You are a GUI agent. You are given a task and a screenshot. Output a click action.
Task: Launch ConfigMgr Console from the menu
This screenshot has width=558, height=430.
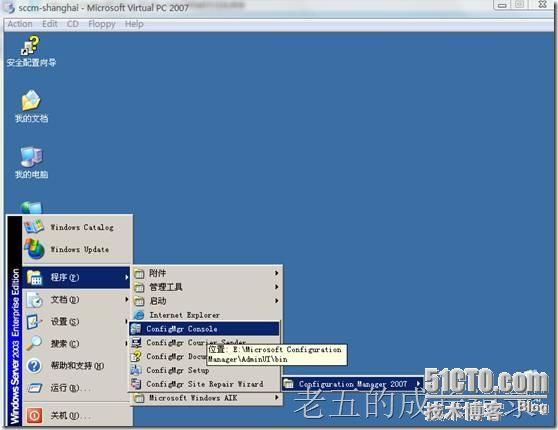click(205, 329)
